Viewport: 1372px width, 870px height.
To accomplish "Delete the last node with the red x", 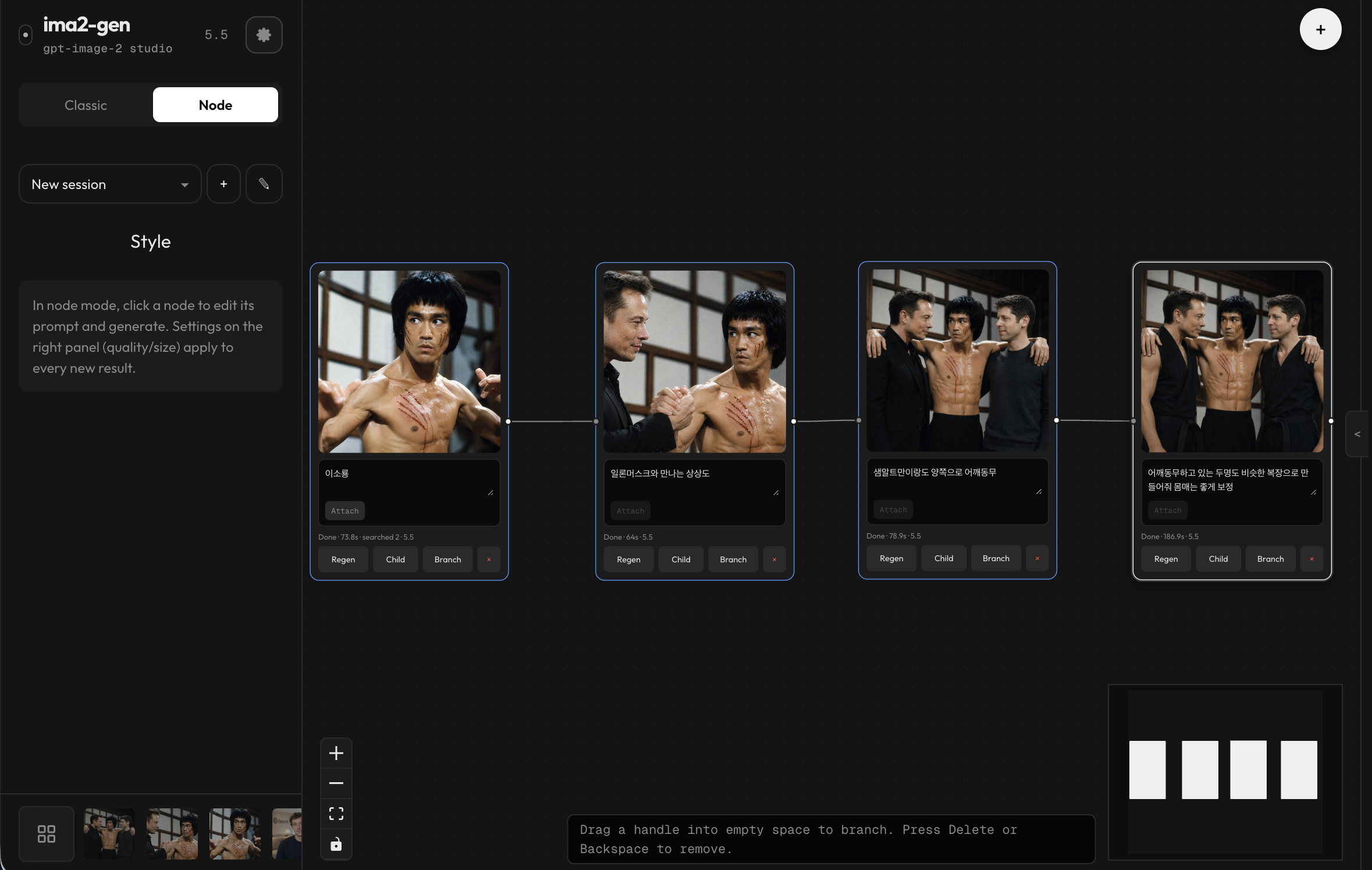I will tap(1311, 559).
